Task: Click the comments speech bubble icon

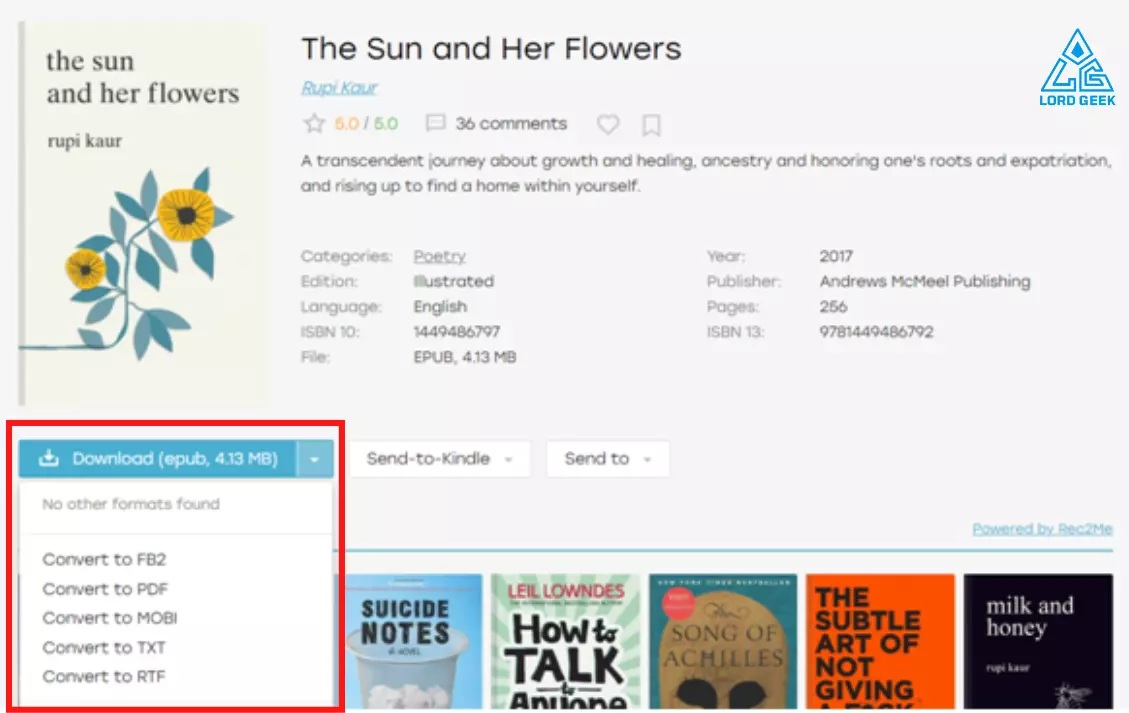Action: (x=435, y=123)
